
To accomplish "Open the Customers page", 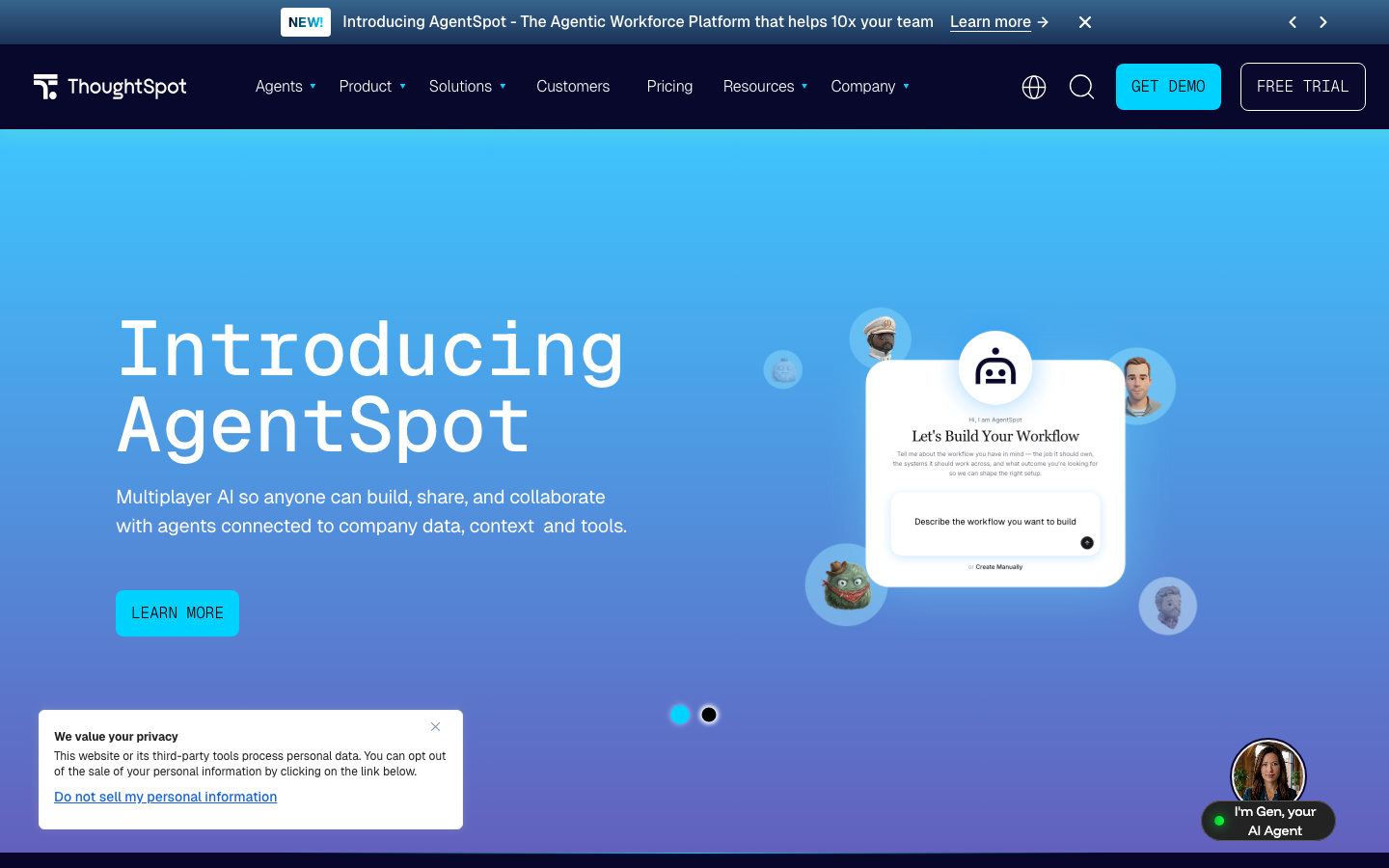I will coord(573,87).
